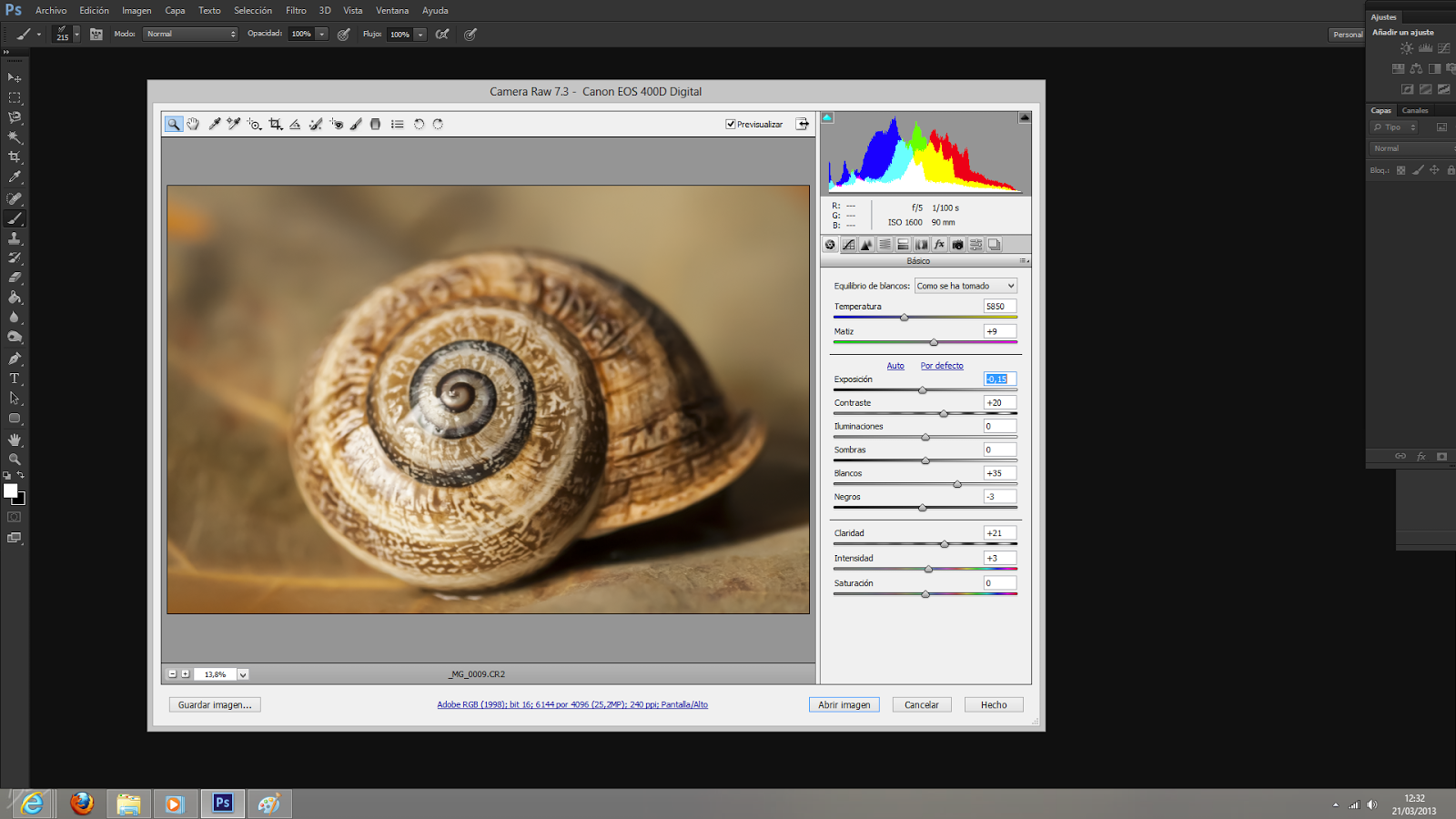The image size is (1456, 819).
Task: Switch to the Basic panel aperture icon tab
Action: pyautogui.click(x=830, y=245)
